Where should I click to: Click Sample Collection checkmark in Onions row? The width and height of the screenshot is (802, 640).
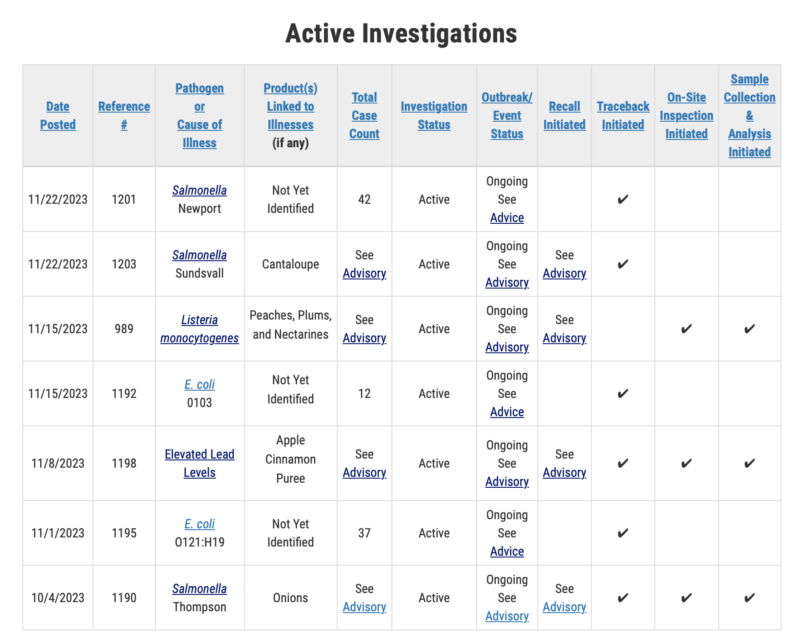pos(749,598)
